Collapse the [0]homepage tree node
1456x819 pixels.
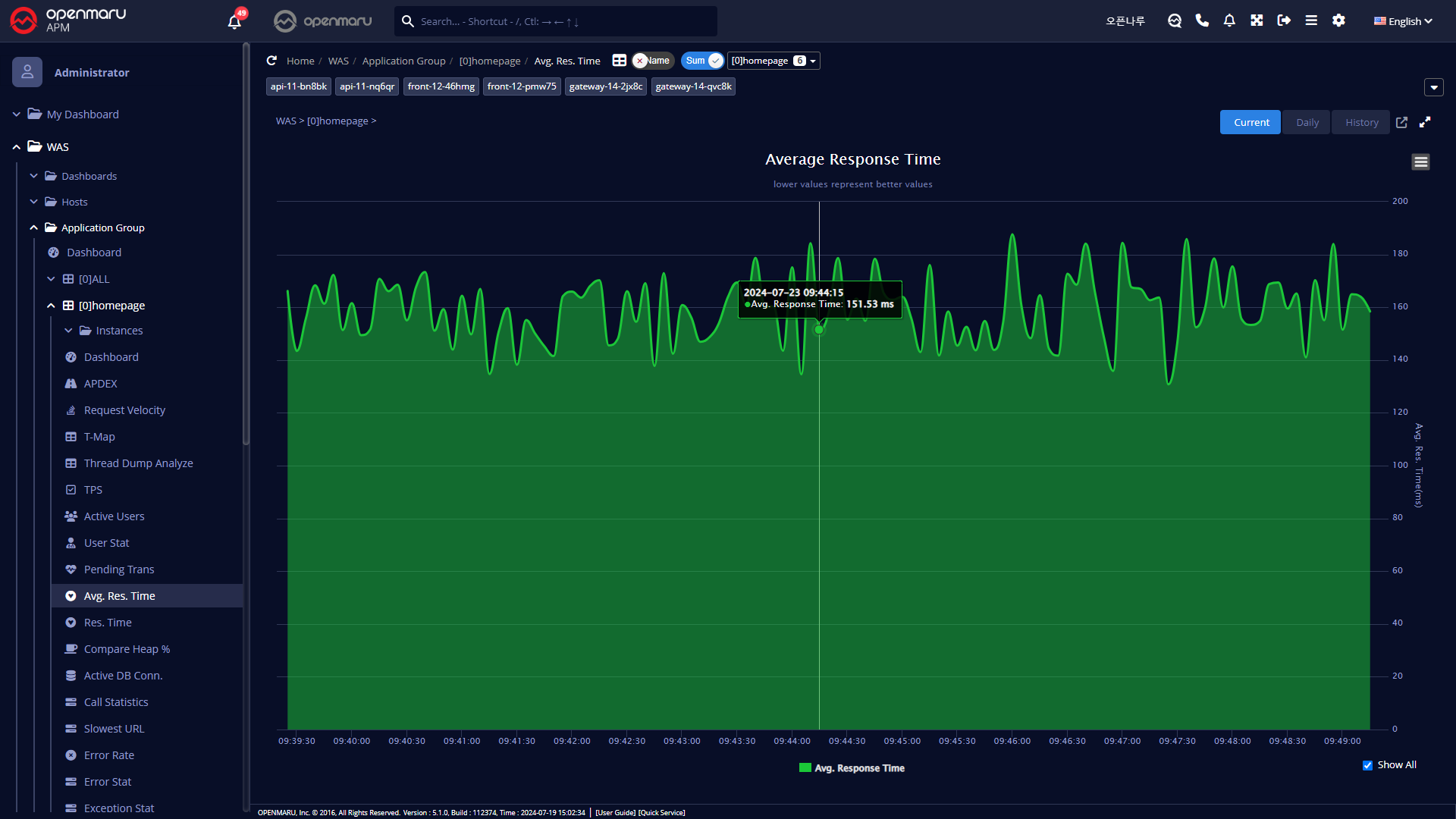click(x=51, y=306)
